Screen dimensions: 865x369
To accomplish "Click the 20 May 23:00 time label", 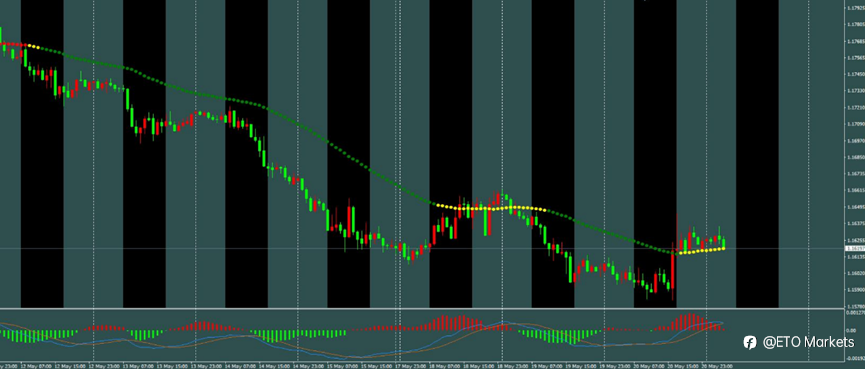I will coord(717,366).
